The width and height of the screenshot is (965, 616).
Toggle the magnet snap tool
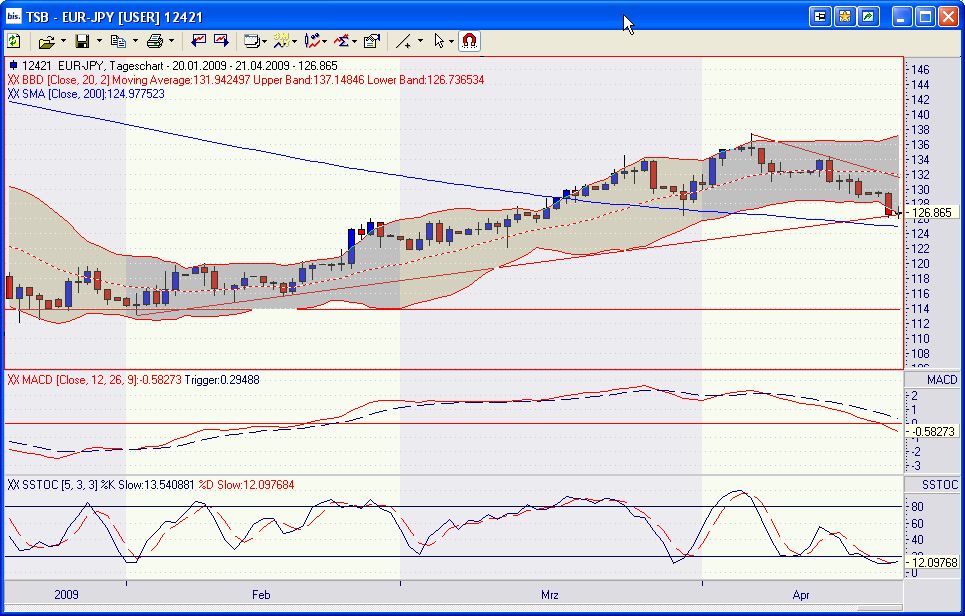coord(467,41)
